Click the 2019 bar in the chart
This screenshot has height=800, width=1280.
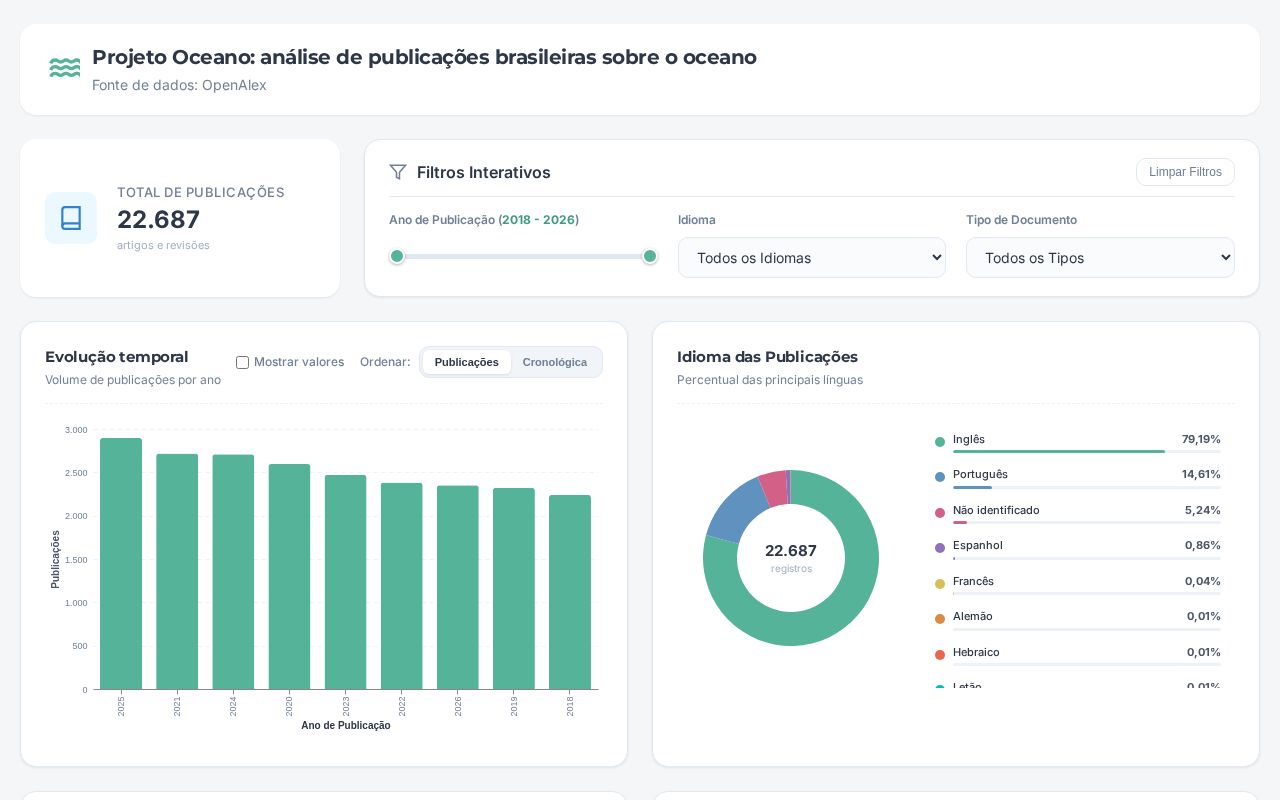pos(514,589)
